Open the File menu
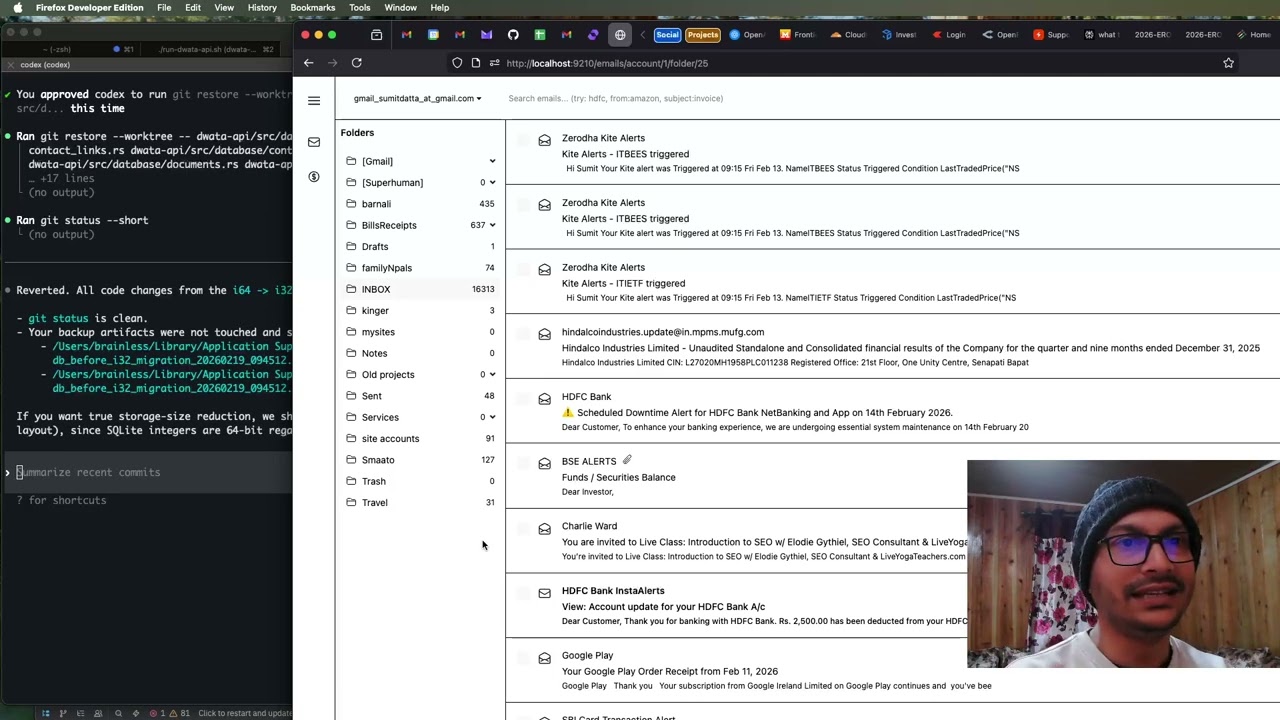The height and width of the screenshot is (720, 1280). [164, 8]
